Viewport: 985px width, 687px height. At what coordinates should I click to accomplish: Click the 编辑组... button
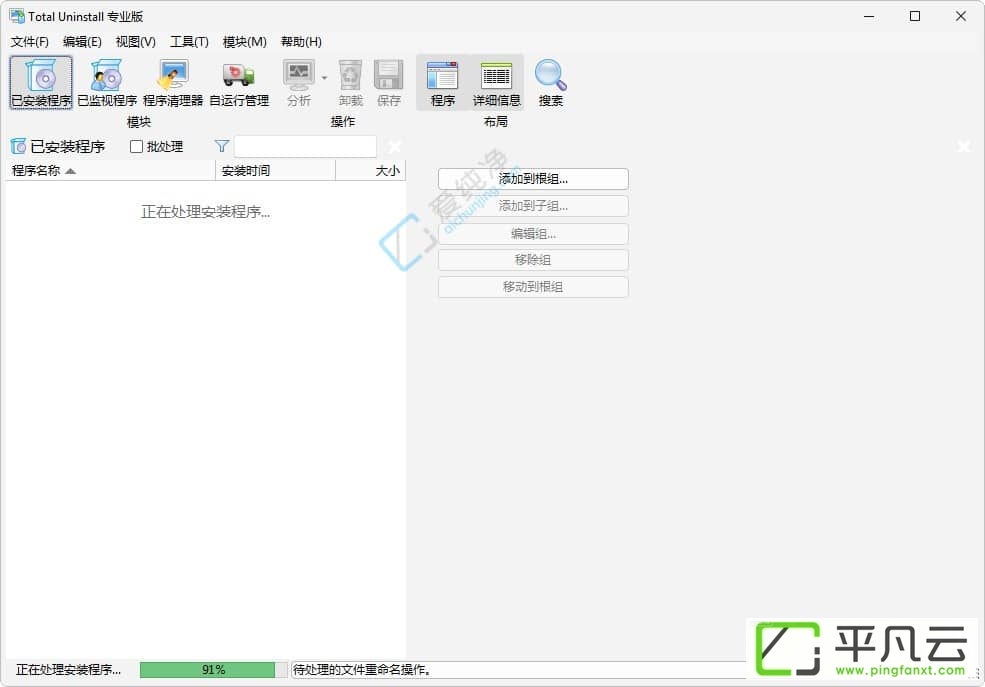[533, 234]
